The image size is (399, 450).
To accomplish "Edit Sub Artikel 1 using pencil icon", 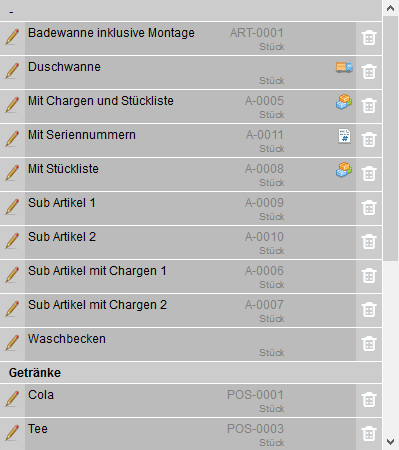I will point(12,207).
